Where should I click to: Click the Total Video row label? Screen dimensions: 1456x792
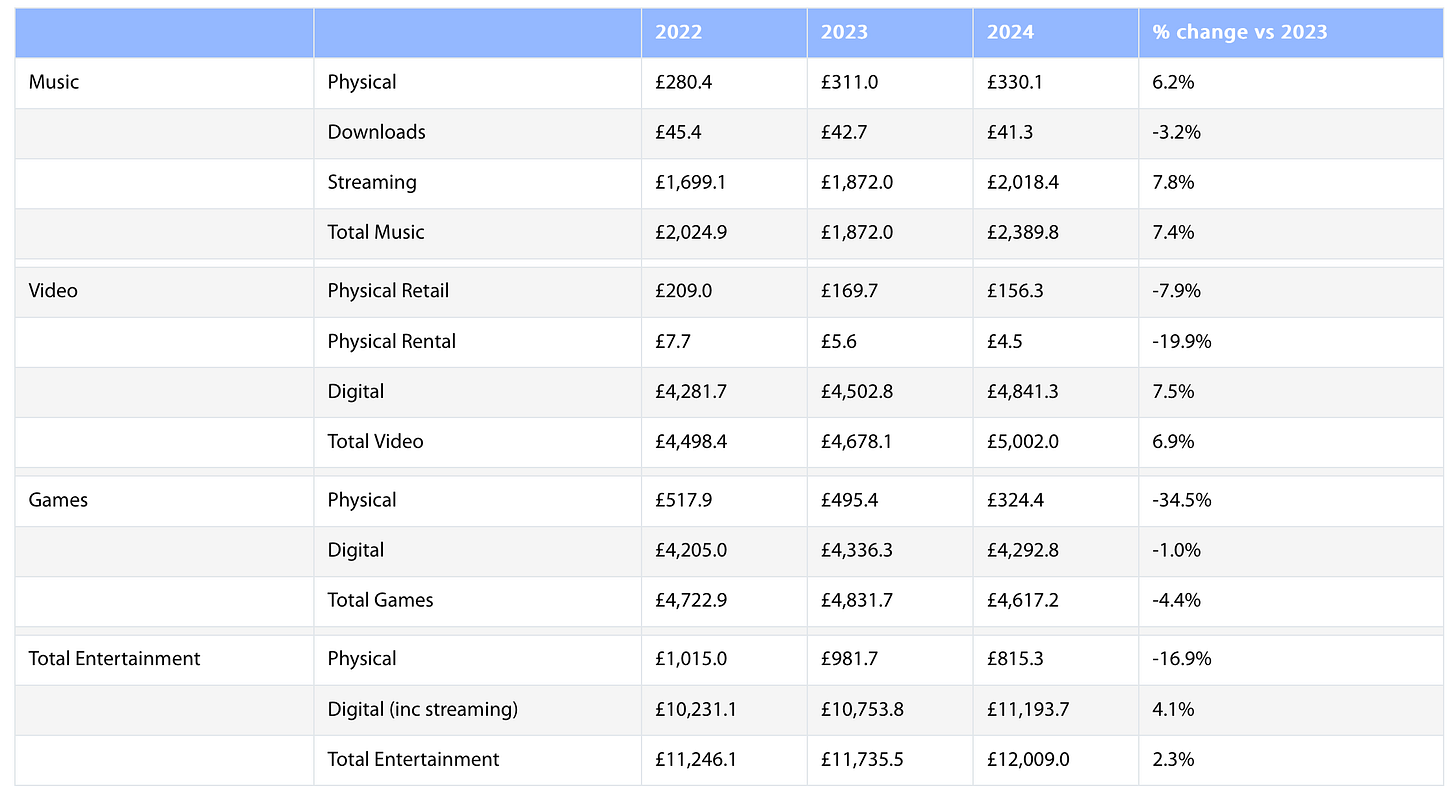click(x=376, y=441)
